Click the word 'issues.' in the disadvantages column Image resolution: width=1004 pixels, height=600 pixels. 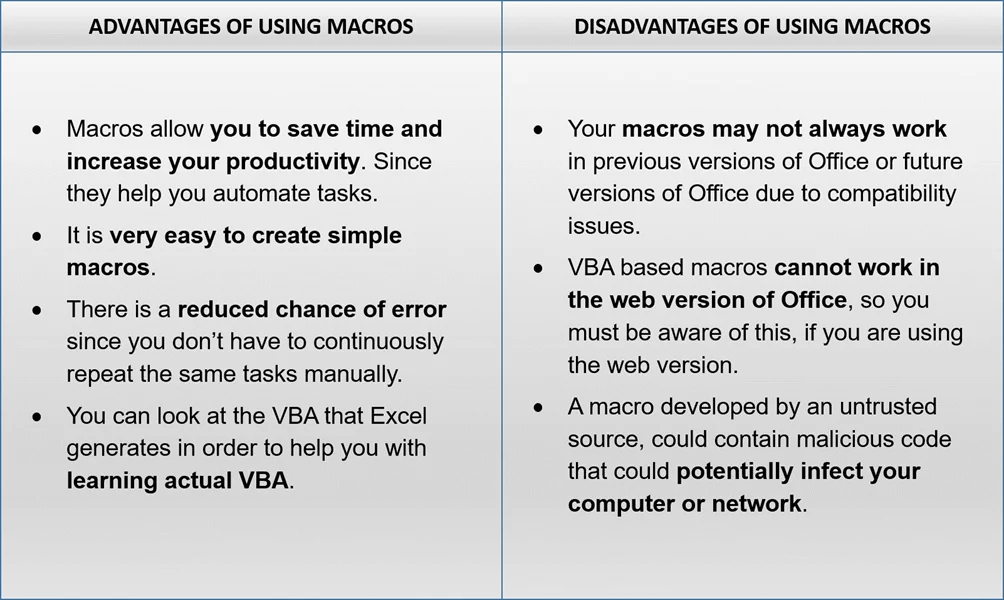(604, 225)
